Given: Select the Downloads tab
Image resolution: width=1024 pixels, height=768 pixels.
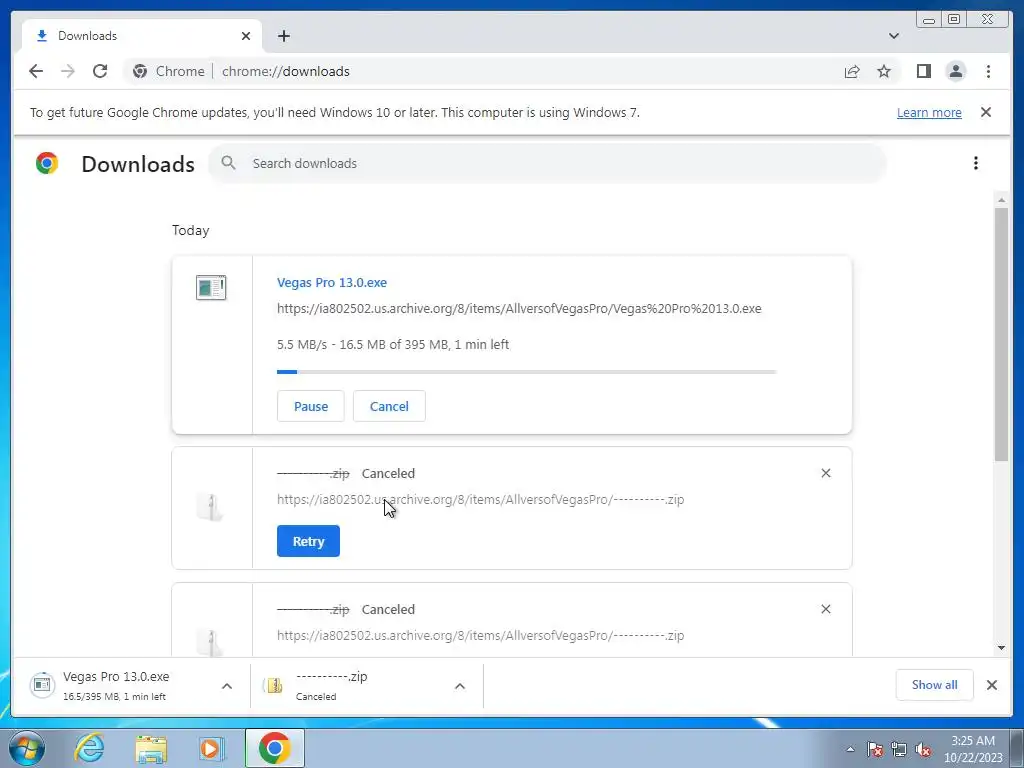Looking at the screenshot, I should click(142, 36).
